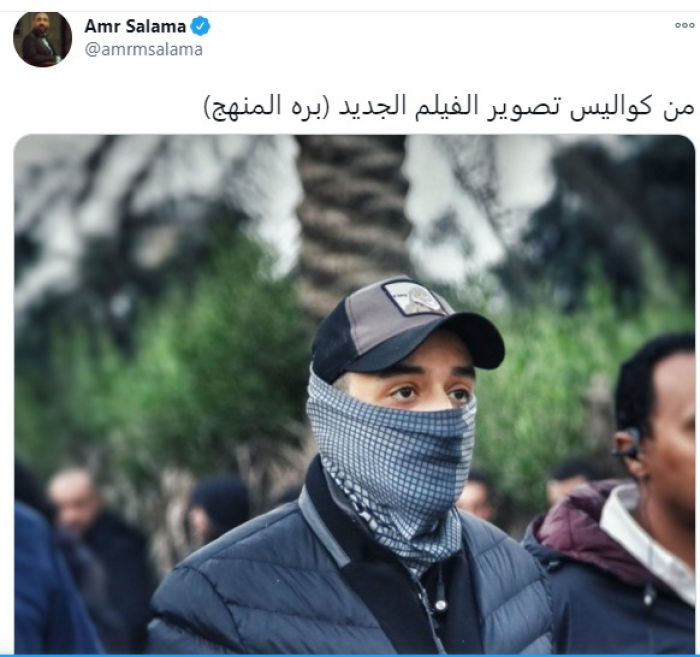Viewport: 700px width, 657px height.
Task: Click the patch logo on the cap
Action: click(x=415, y=297)
